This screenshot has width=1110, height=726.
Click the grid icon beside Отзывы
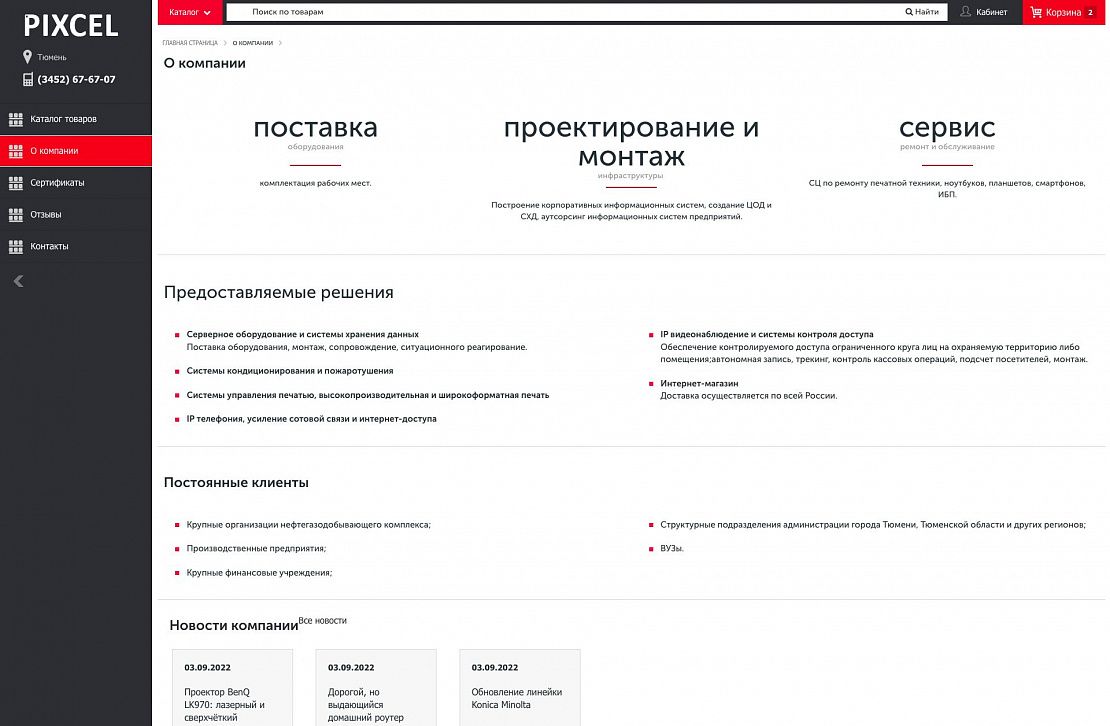[16, 214]
